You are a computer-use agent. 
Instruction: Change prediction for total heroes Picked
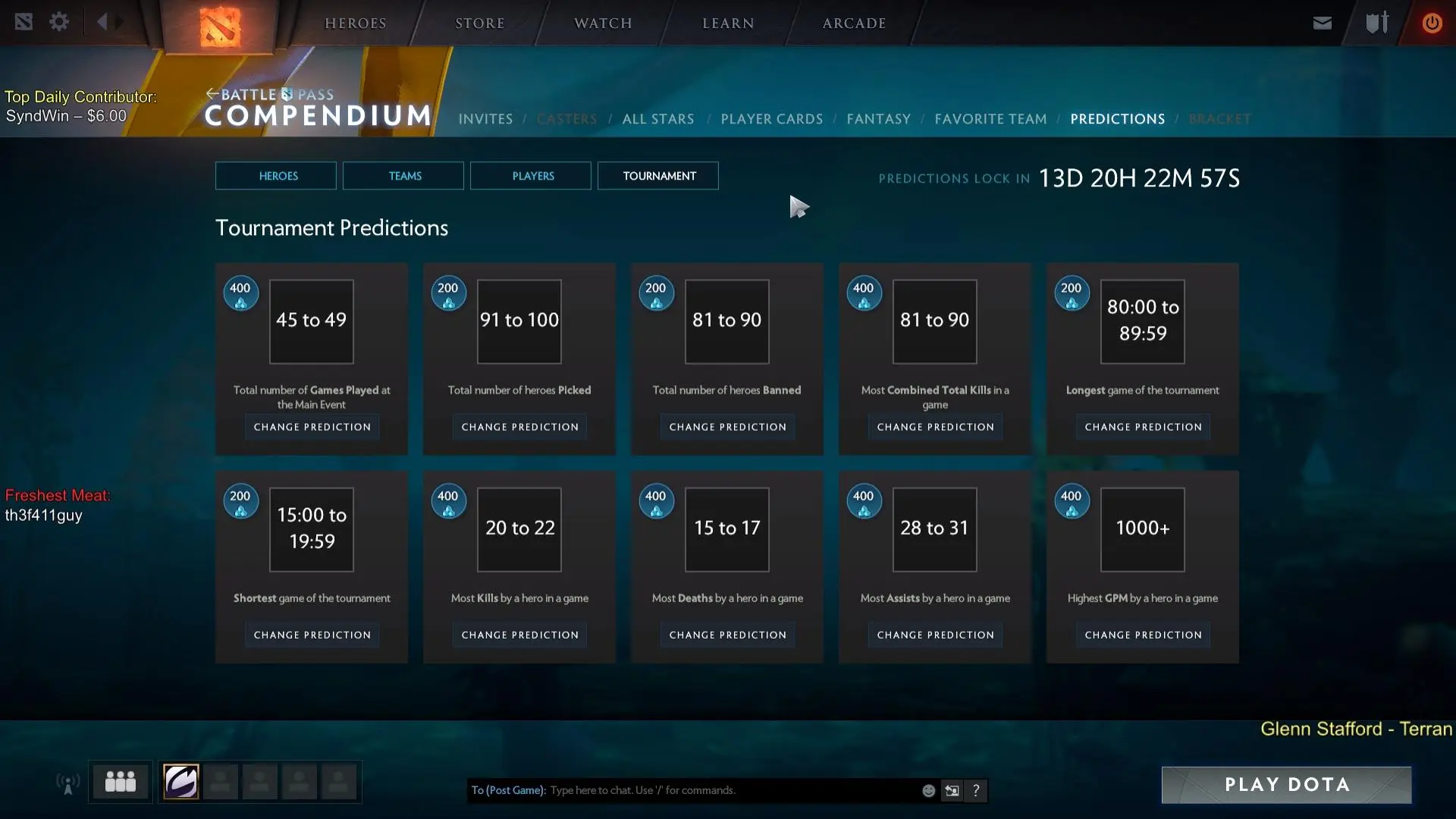click(519, 427)
